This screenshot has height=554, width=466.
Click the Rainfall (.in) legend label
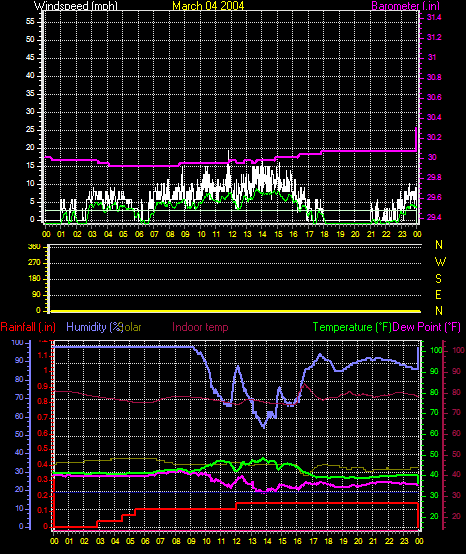click(28, 327)
